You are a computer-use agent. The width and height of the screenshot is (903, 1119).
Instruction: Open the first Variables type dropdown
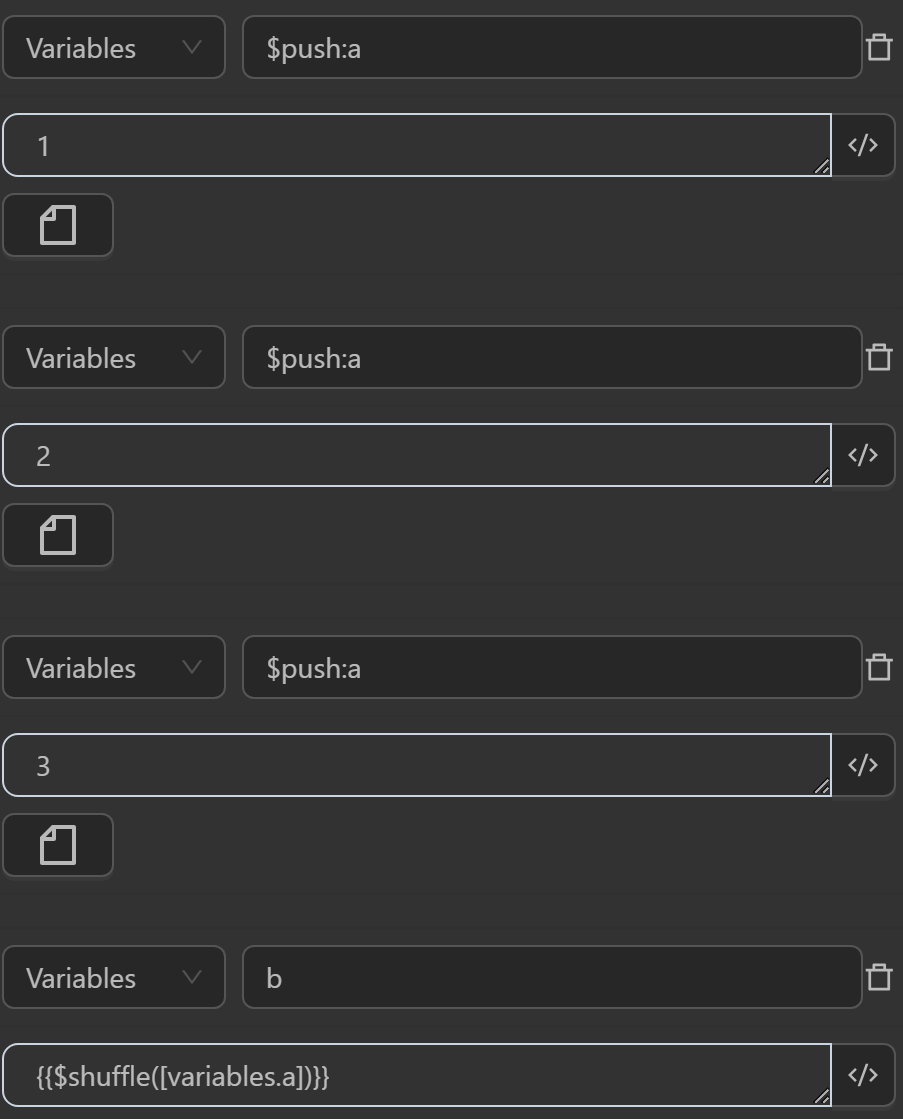point(114,47)
